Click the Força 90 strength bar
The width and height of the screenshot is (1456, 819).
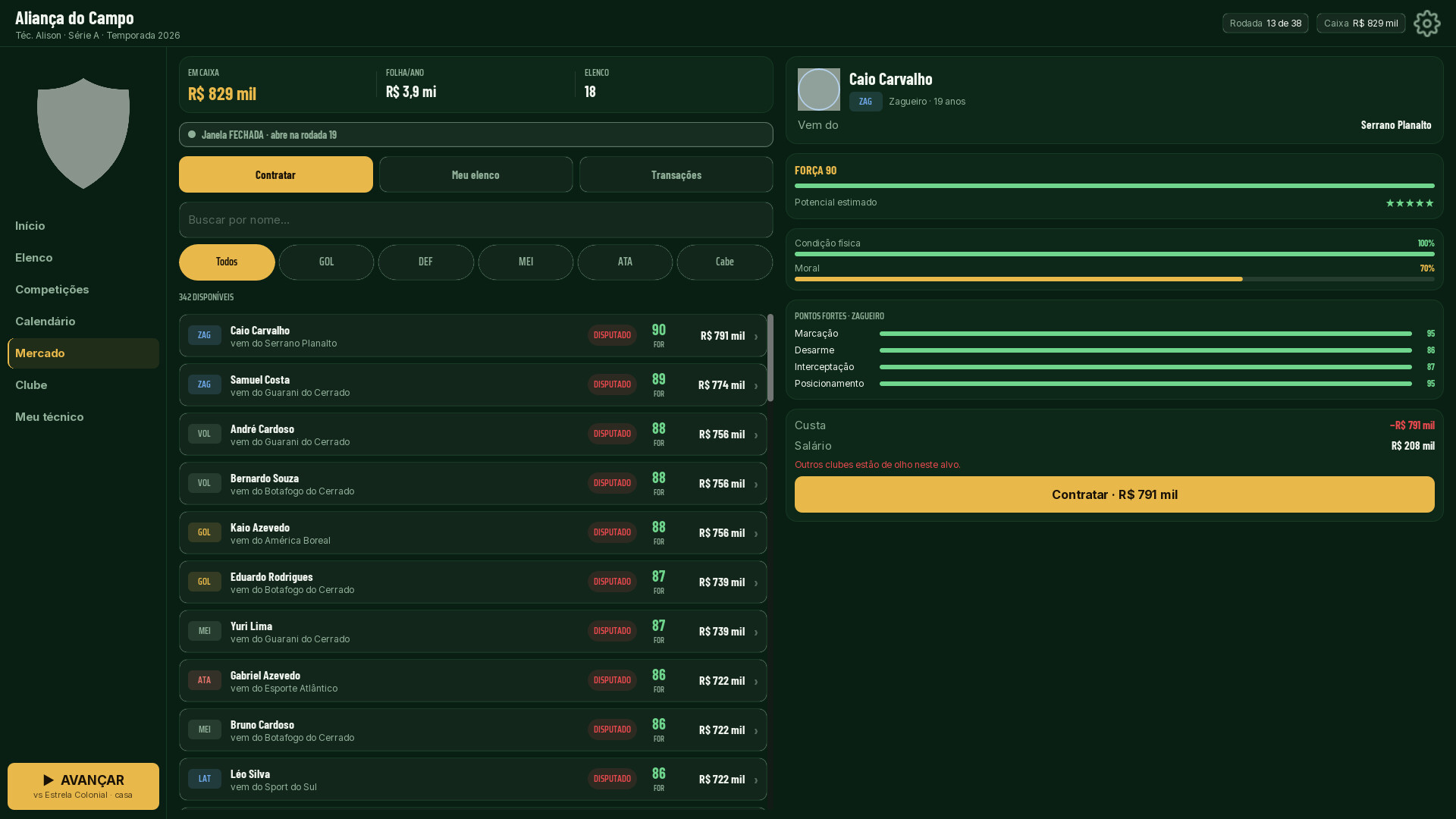tap(1115, 186)
